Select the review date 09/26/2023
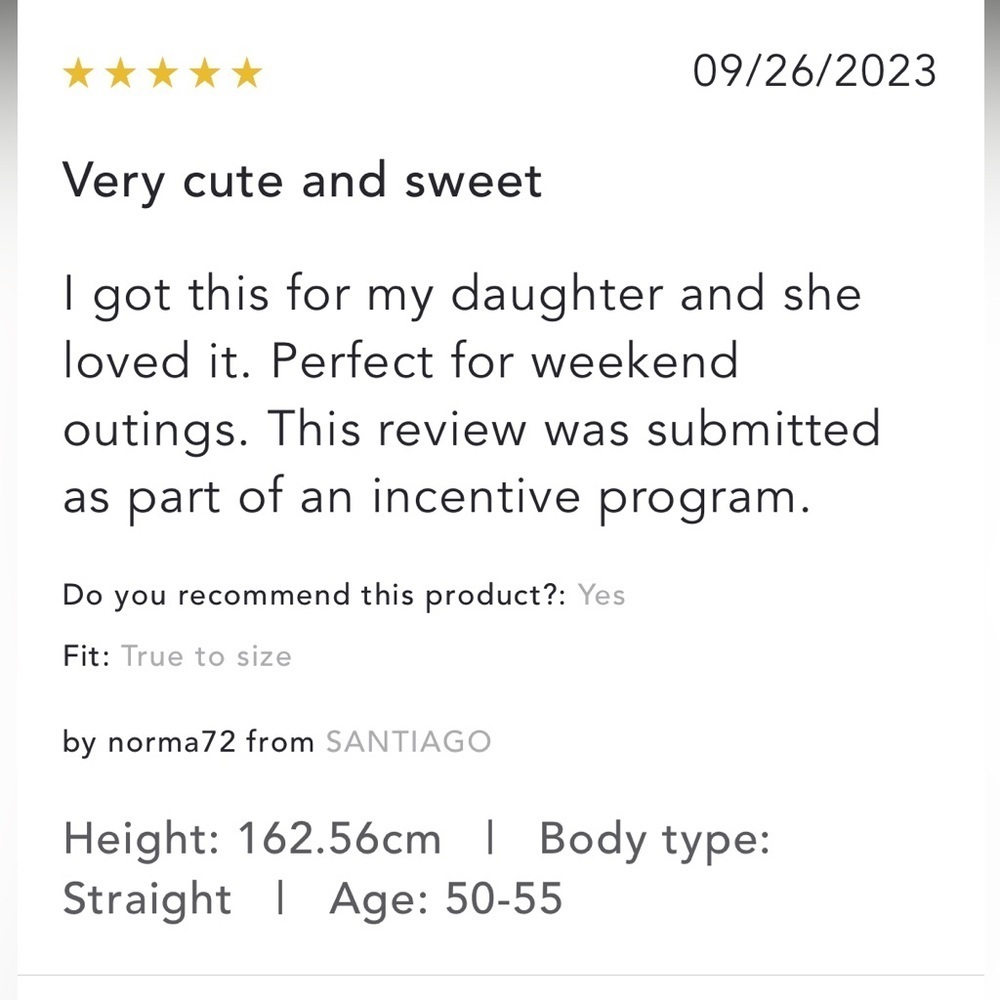This screenshot has width=1000, height=1000. pos(814,71)
